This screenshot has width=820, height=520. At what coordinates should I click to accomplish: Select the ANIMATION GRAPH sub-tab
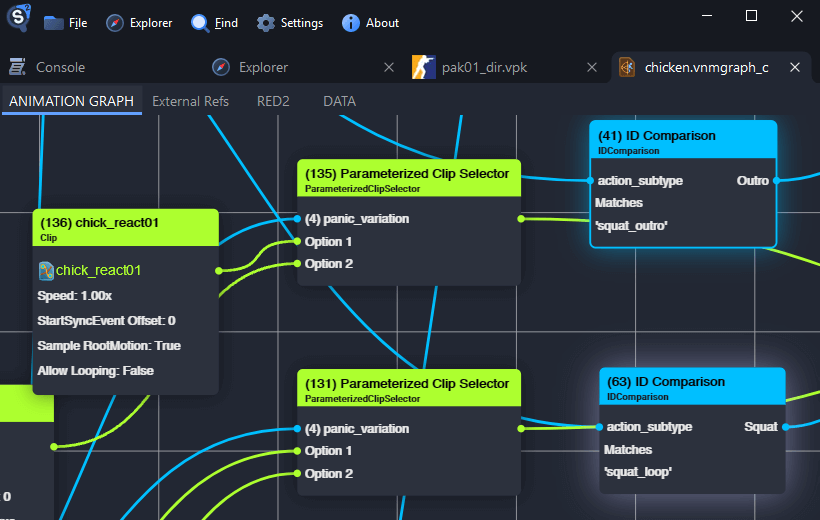pos(72,101)
